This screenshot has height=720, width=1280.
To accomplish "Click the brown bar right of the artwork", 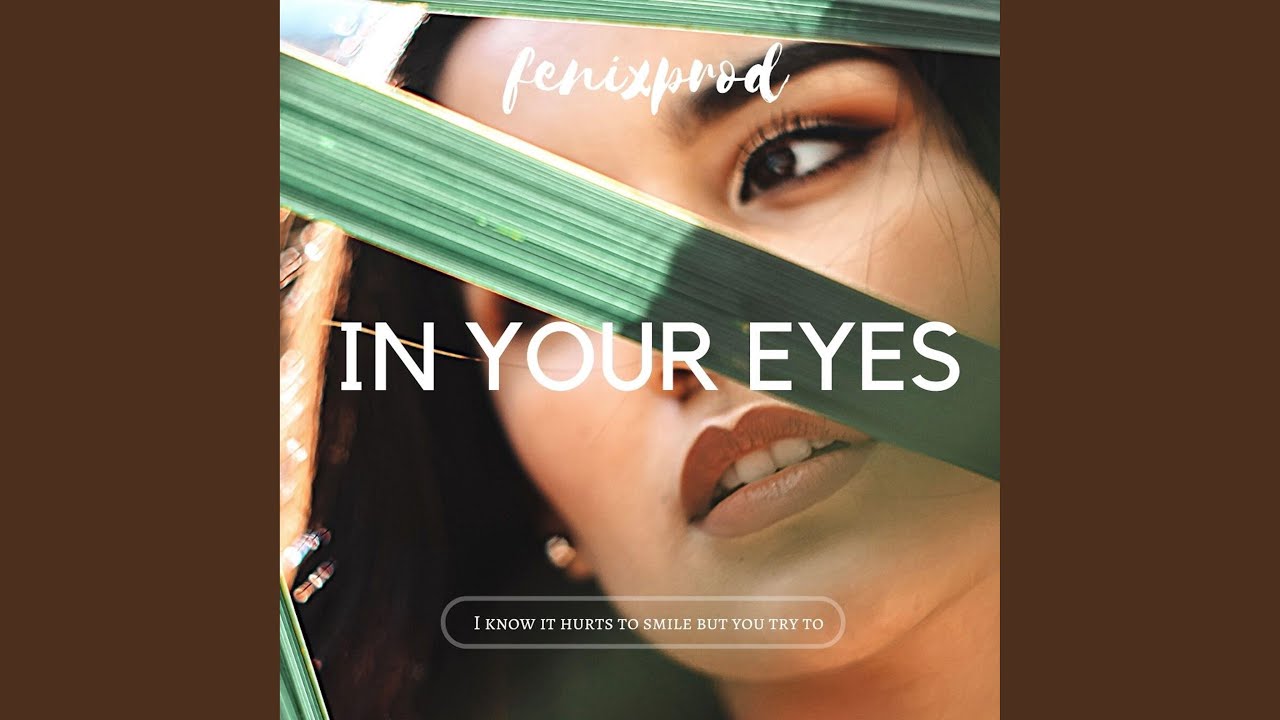I will [1140, 360].
